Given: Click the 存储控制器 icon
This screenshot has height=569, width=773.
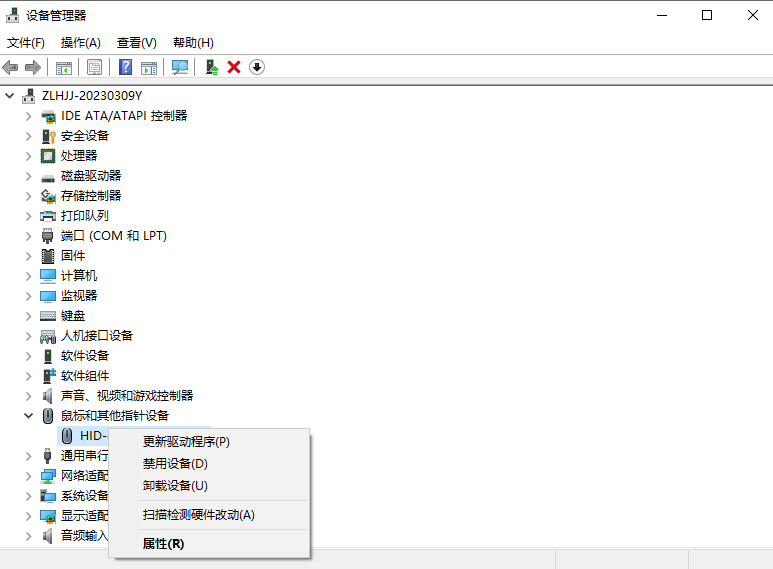Looking at the screenshot, I should pyautogui.click(x=48, y=196).
